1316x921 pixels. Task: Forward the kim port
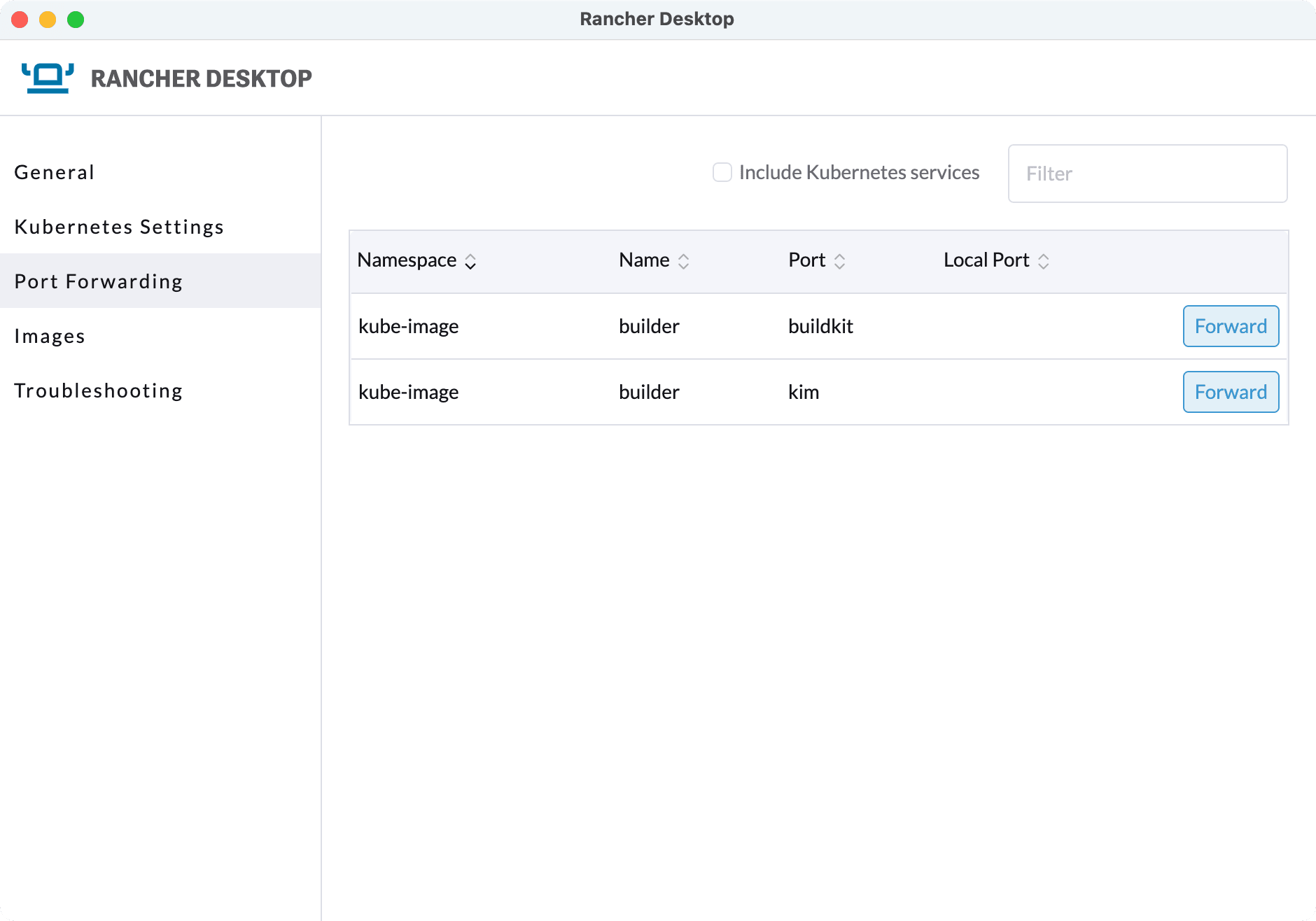click(1231, 392)
